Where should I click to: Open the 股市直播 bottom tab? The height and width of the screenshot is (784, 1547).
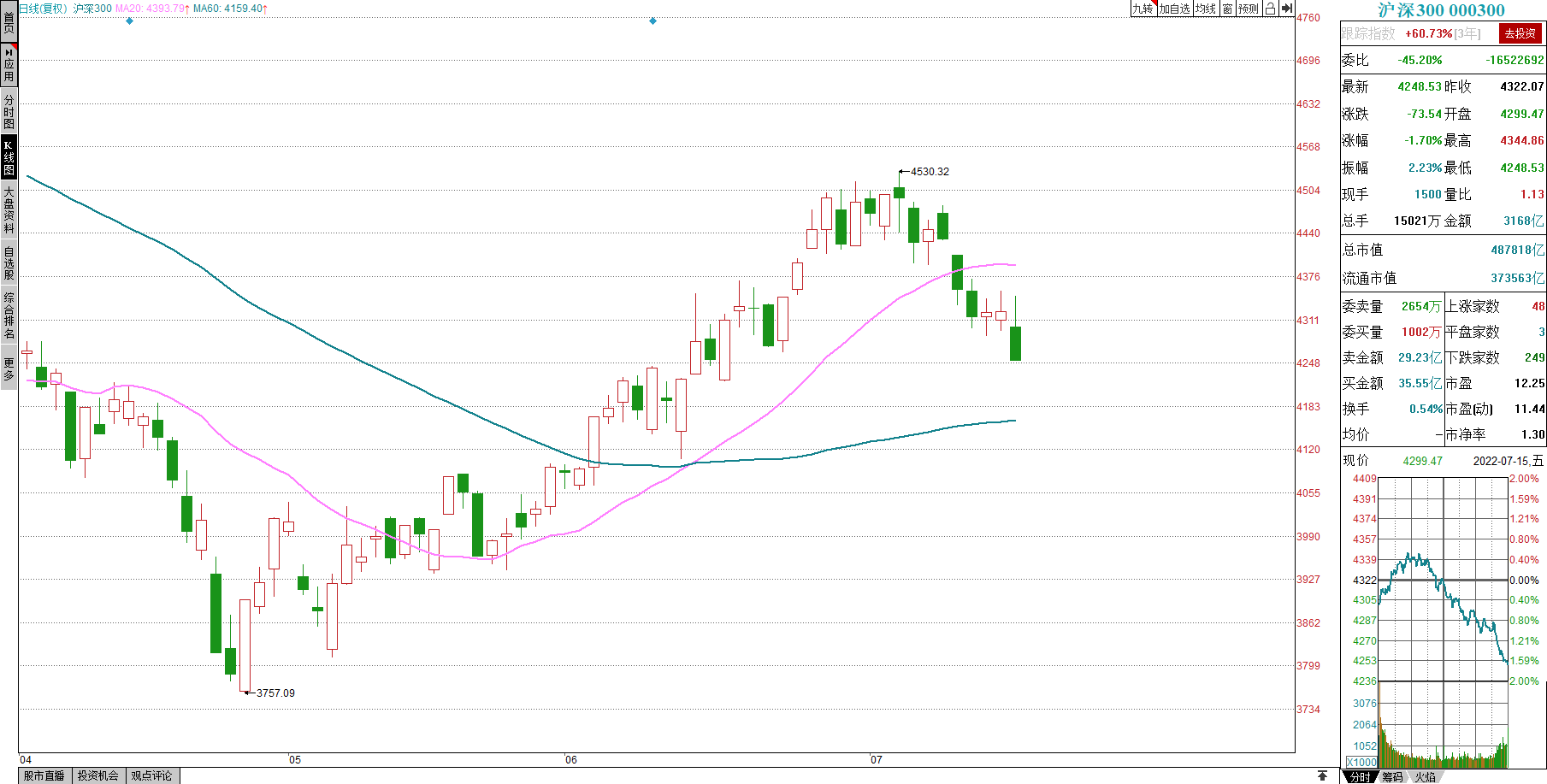click(44, 775)
